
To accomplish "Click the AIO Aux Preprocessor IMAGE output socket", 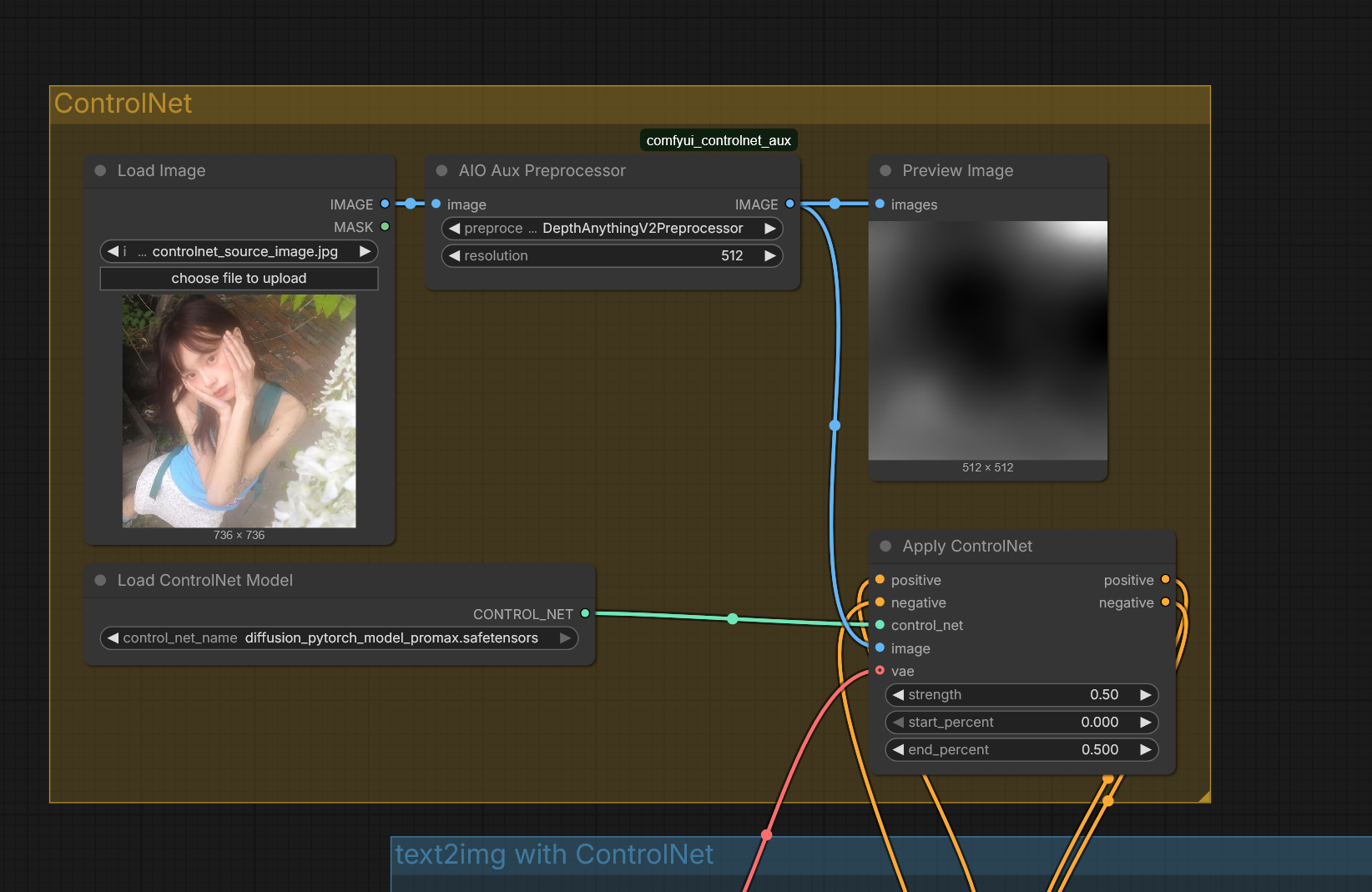I will [789, 204].
